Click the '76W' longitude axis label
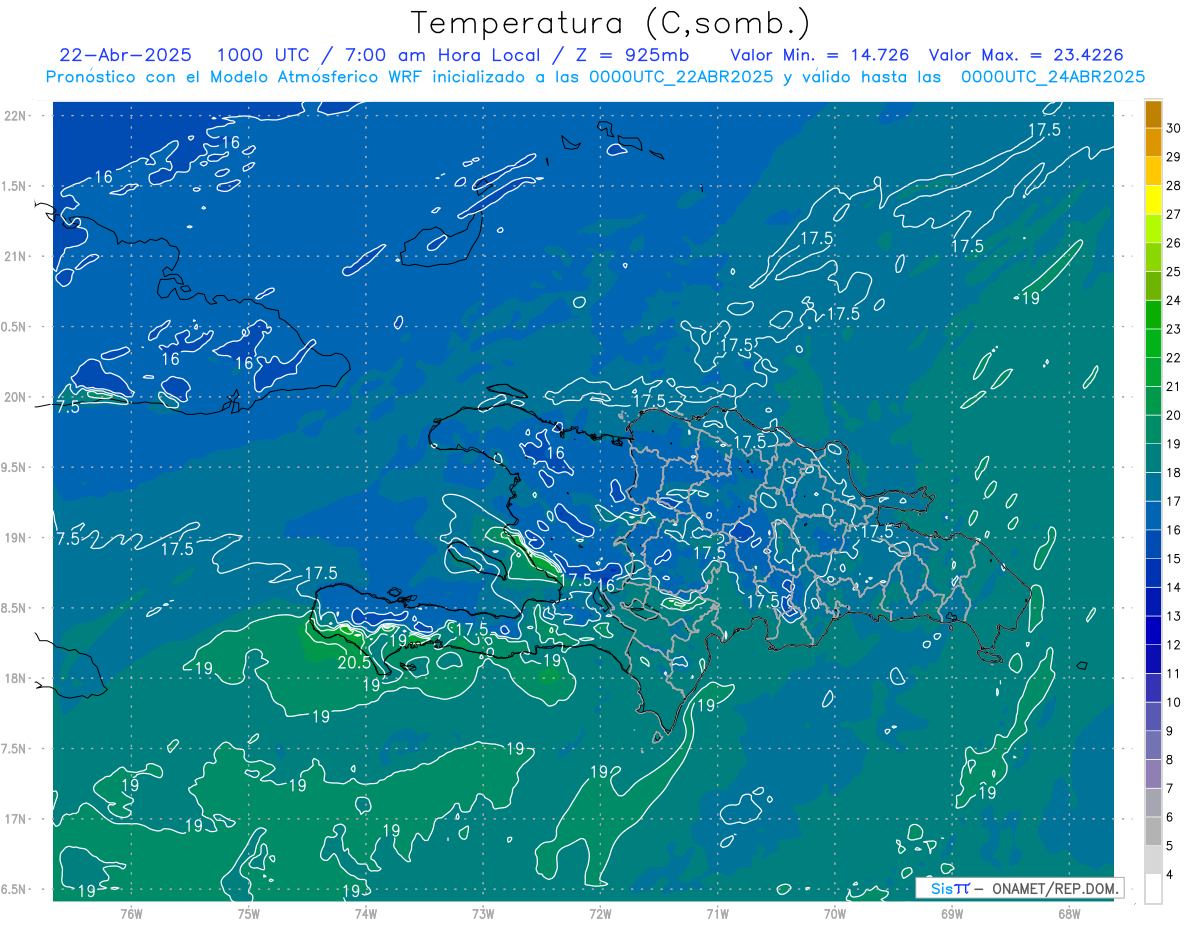The image size is (1200, 927). click(131, 913)
